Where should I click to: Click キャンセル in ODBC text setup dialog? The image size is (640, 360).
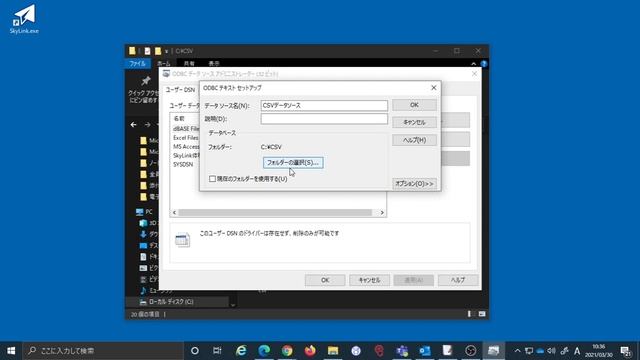[414, 122]
